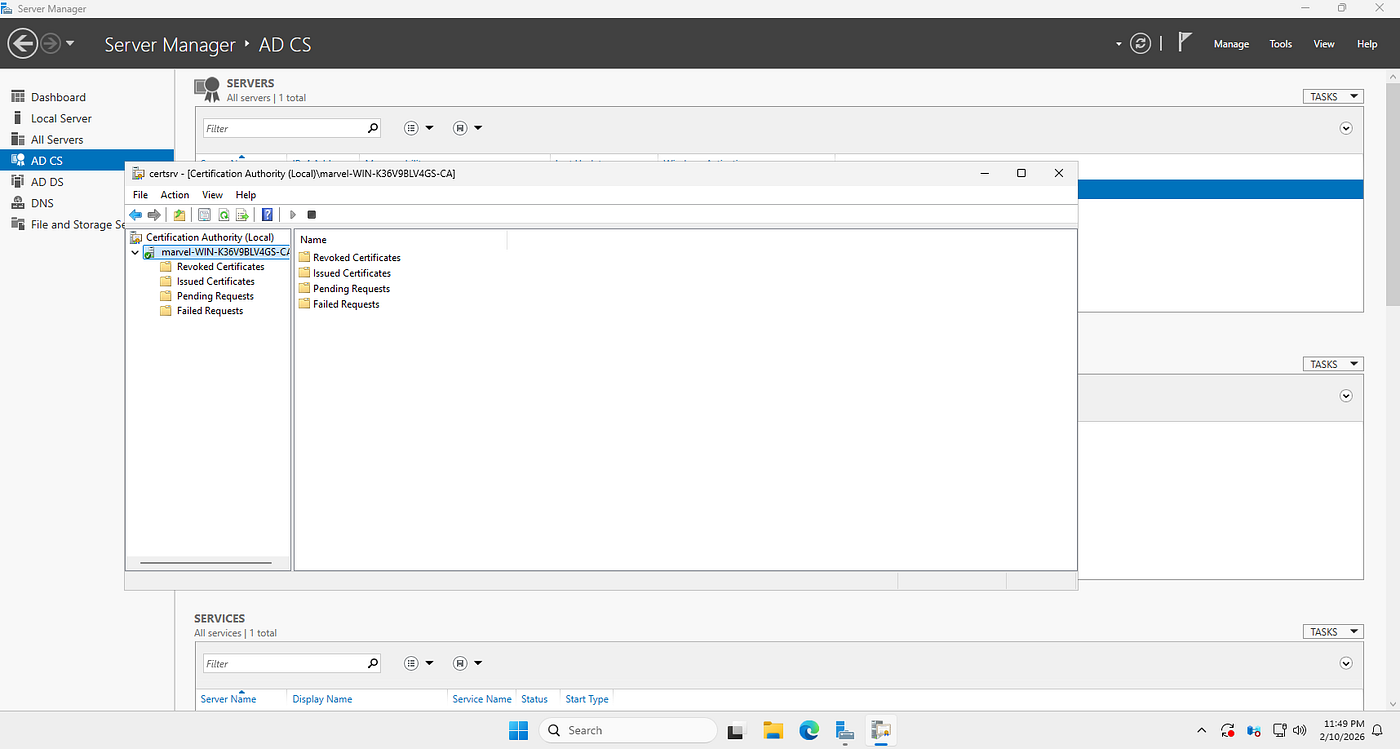Open the Action menu in certsrv
The width and height of the screenshot is (1400, 749).
(175, 195)
